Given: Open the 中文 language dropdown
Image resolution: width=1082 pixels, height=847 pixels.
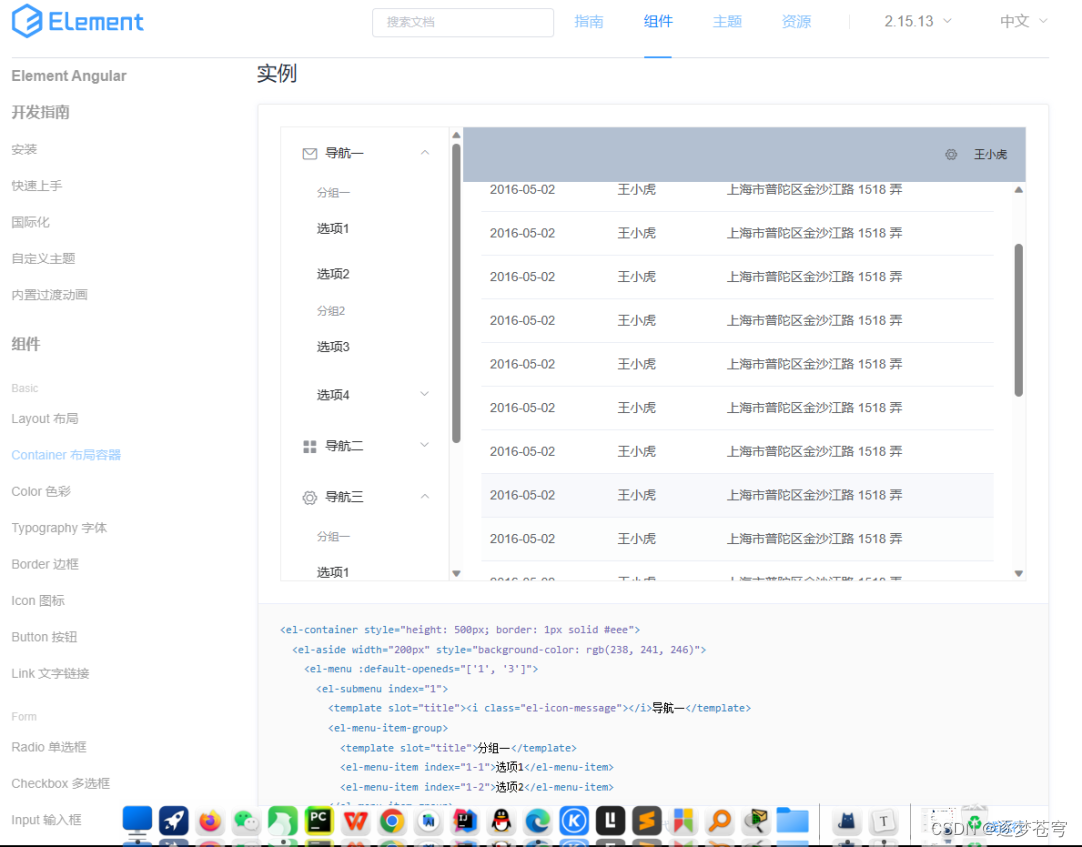Looking at the screenshot, I should click(x=1023, y=21).
